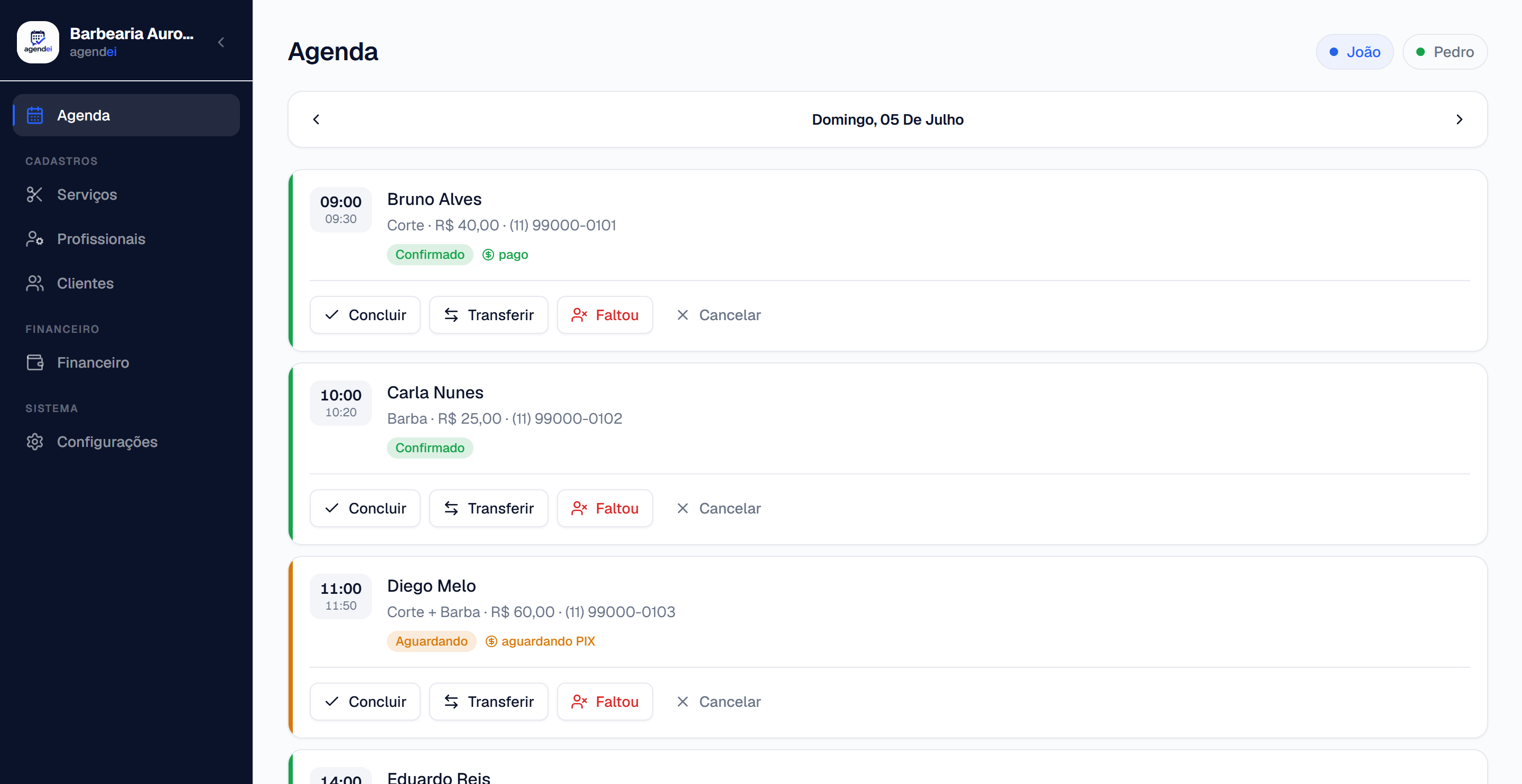This screenshot has width=1522, height=784.
Task: Open Agenda in sidebar
Action: [x=126, y=115]
